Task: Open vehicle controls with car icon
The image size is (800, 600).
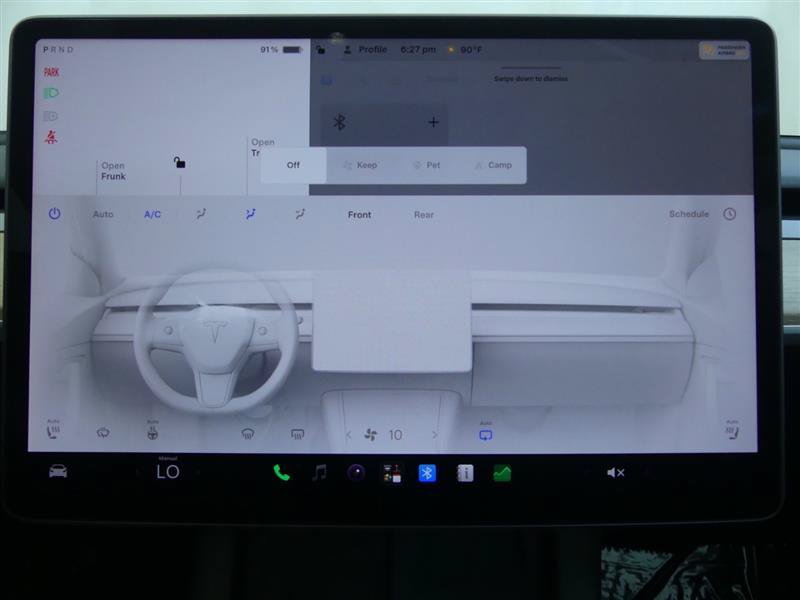Action: 58,471
